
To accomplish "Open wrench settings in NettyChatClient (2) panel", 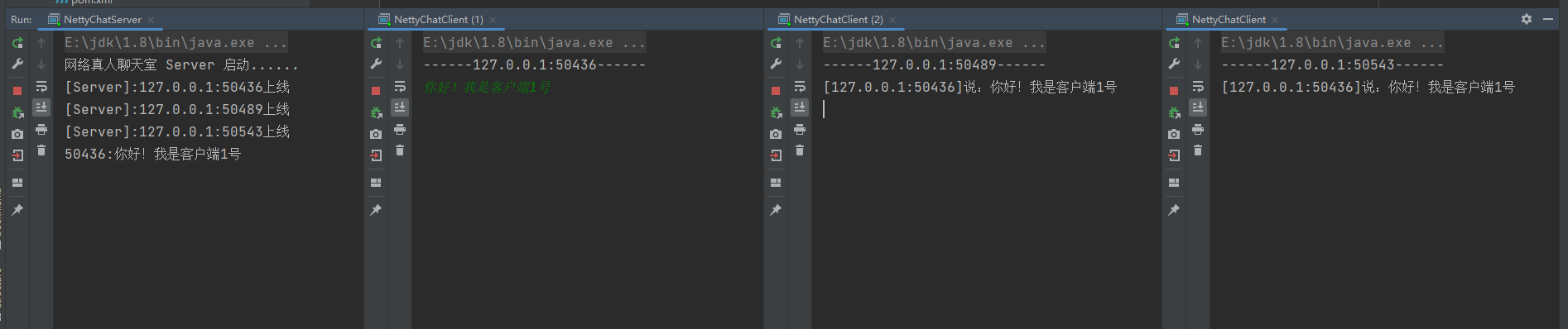I will (x=776, y=64).
